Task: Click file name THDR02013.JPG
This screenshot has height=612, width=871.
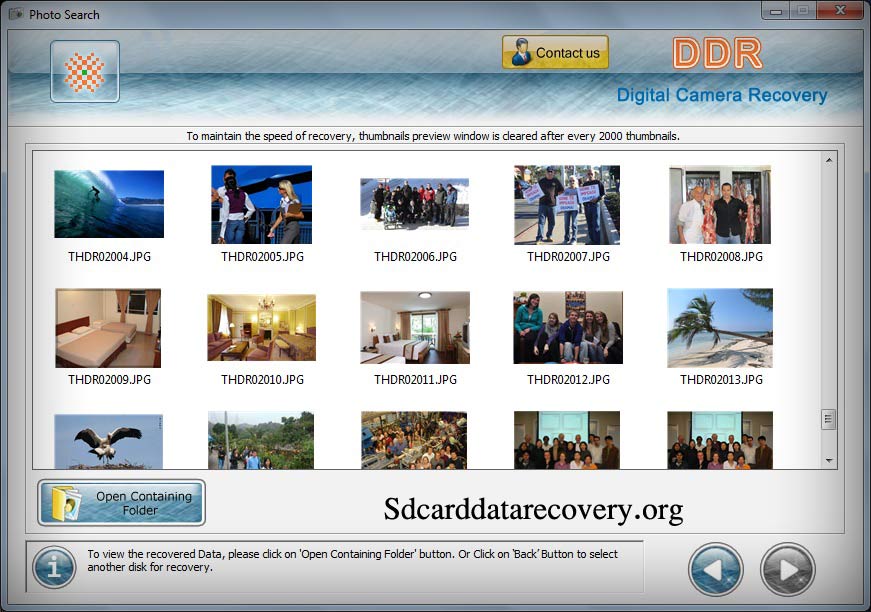Action: (x=722, y=379)
